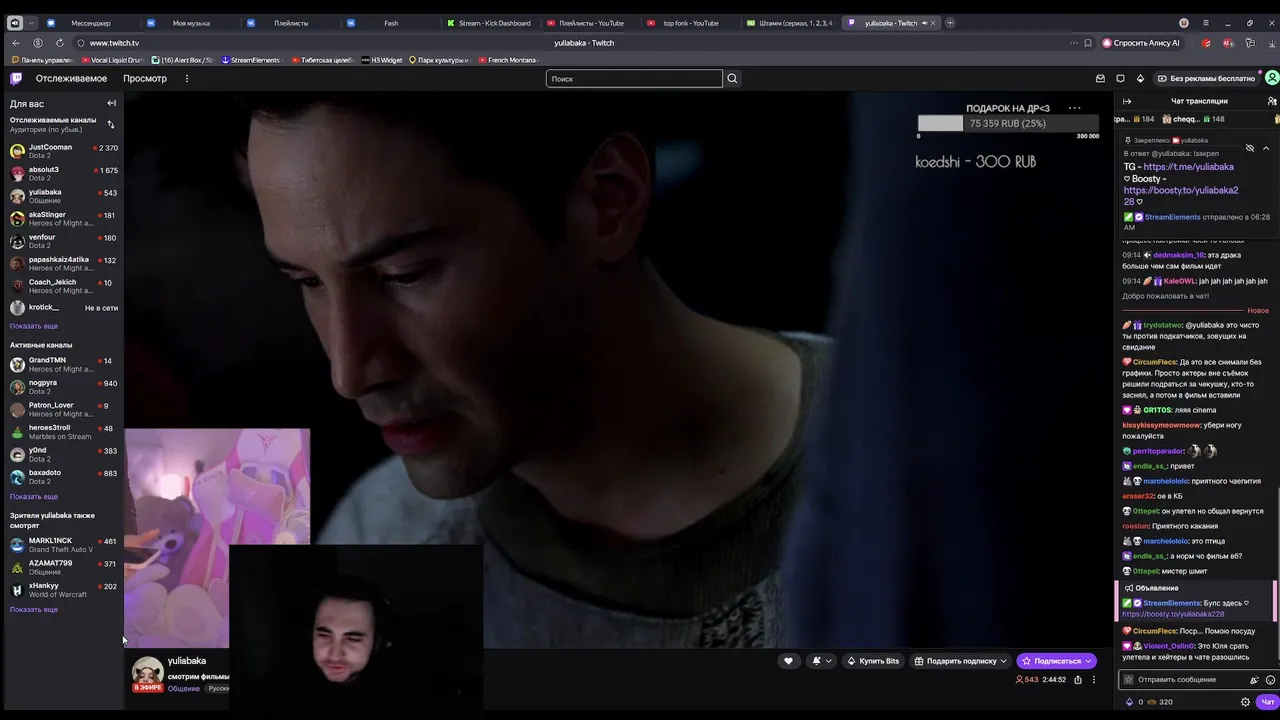The width and height of the screenshot is (1280, 720).
Task: Click the Новое new messages marker
Action: tap(1258, 310)
